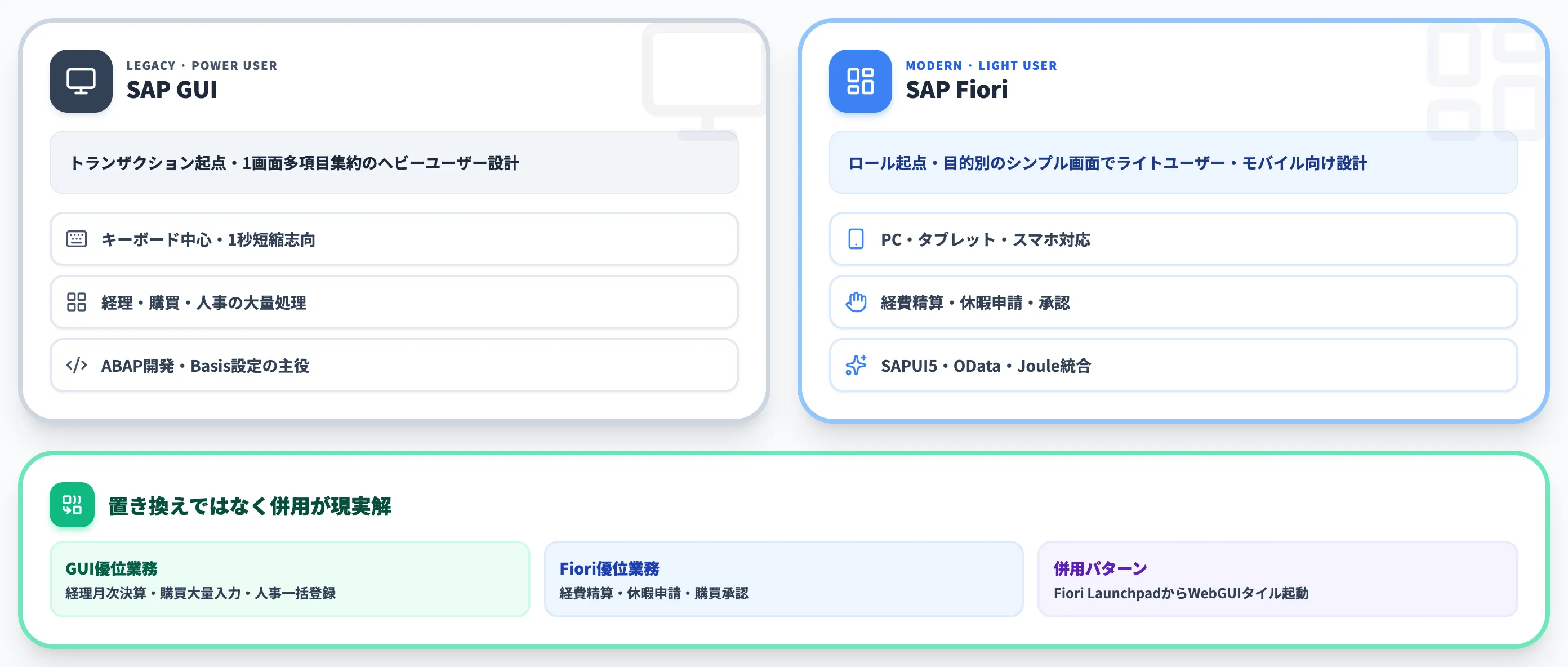Click the LEGACY · POWER USER label
Screen dimensions: 1568x667
point(202,65)
